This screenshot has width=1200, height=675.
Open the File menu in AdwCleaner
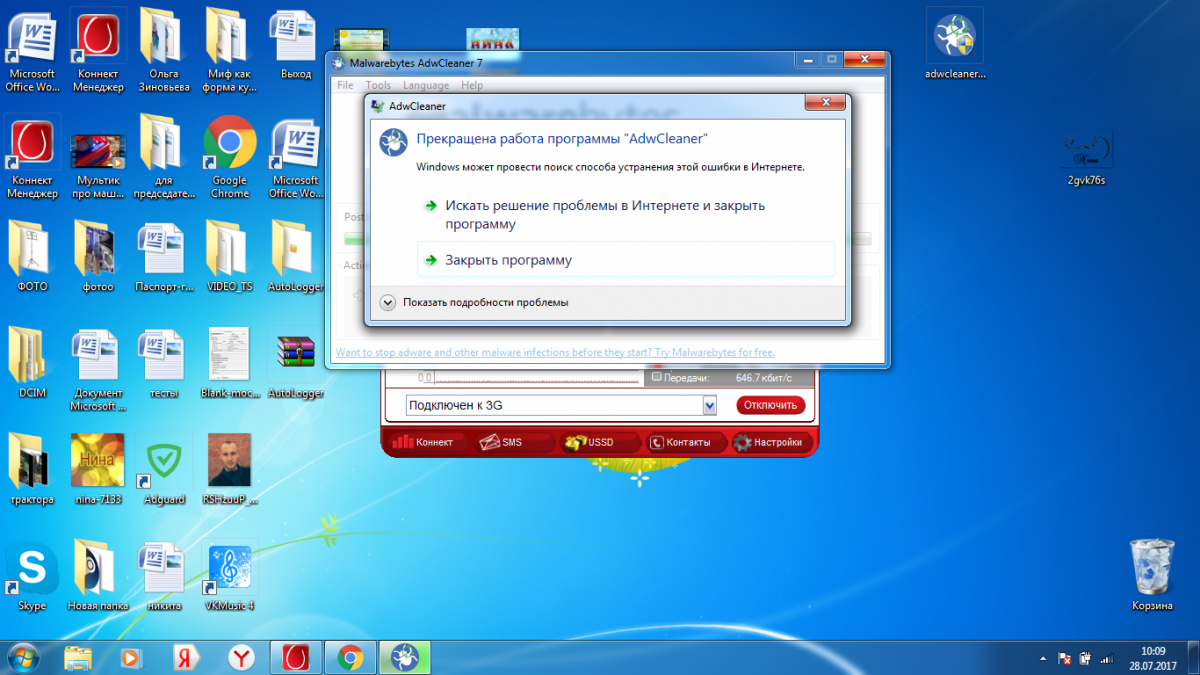click(x=345, y=86)
